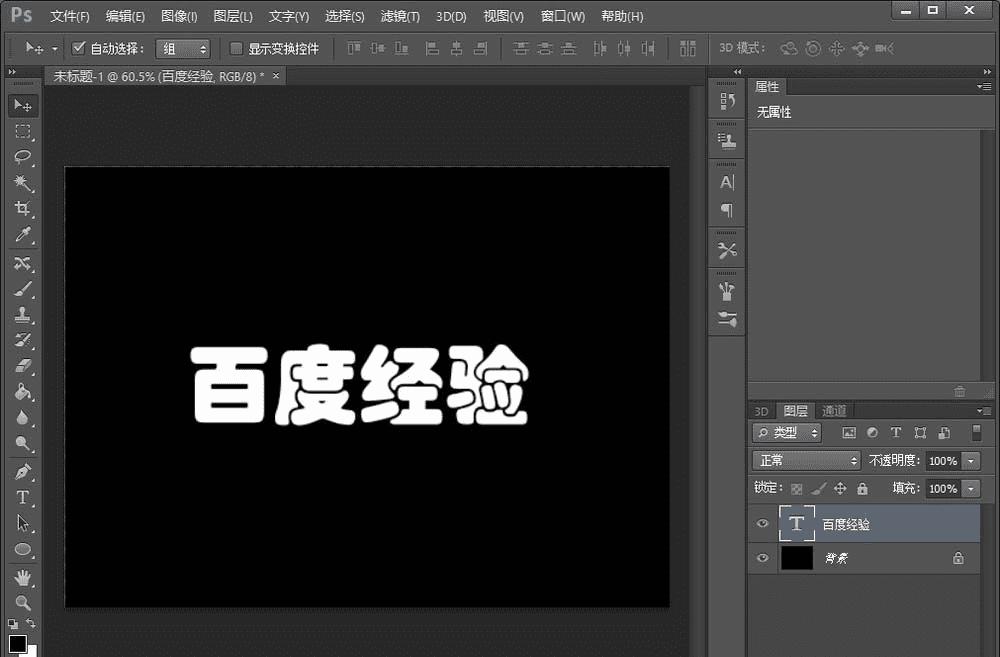Select the Path Selection tool
1000x657 pixels.
click(x=23, y=524)
